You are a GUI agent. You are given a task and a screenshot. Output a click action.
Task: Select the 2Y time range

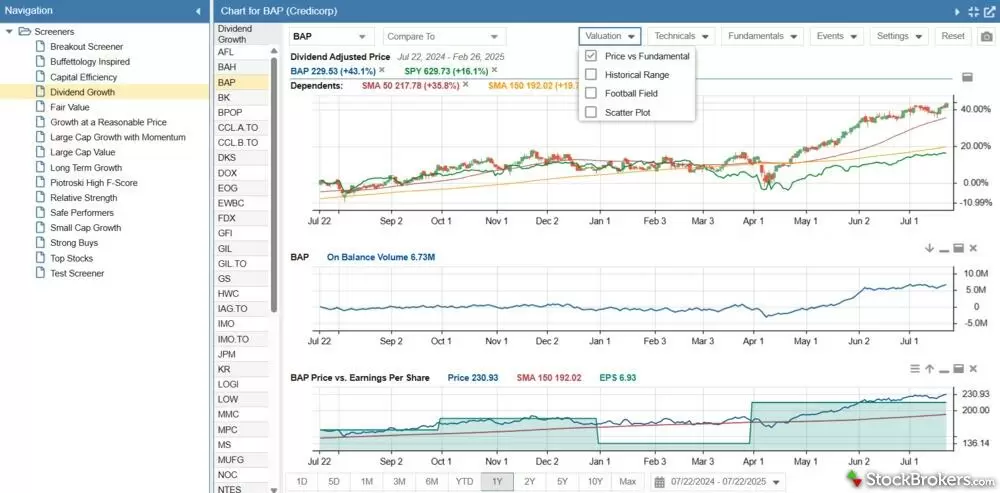[x=529, y=482]
